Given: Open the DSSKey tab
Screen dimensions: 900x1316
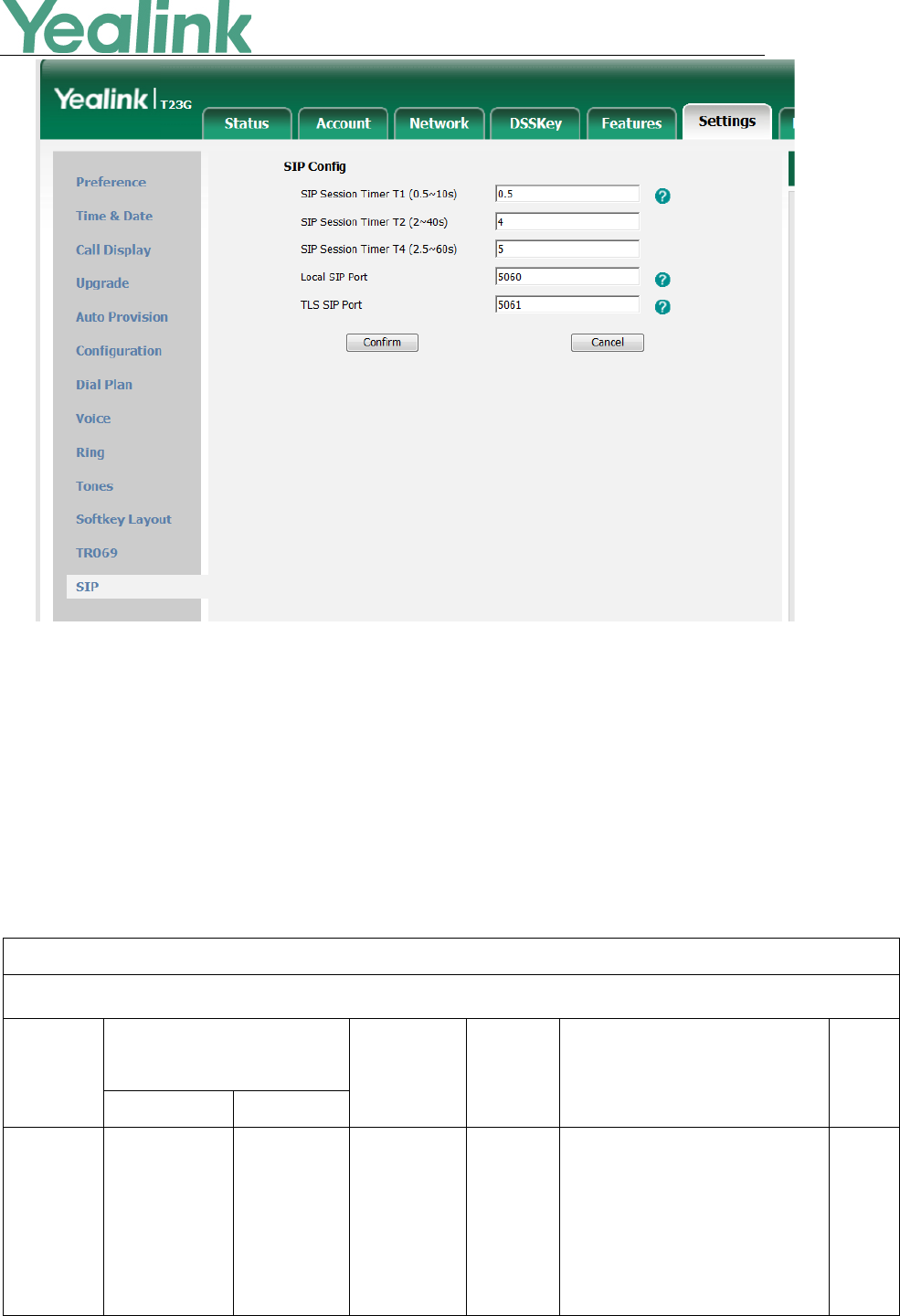Looking at the screenshot, I should (535, 123).
